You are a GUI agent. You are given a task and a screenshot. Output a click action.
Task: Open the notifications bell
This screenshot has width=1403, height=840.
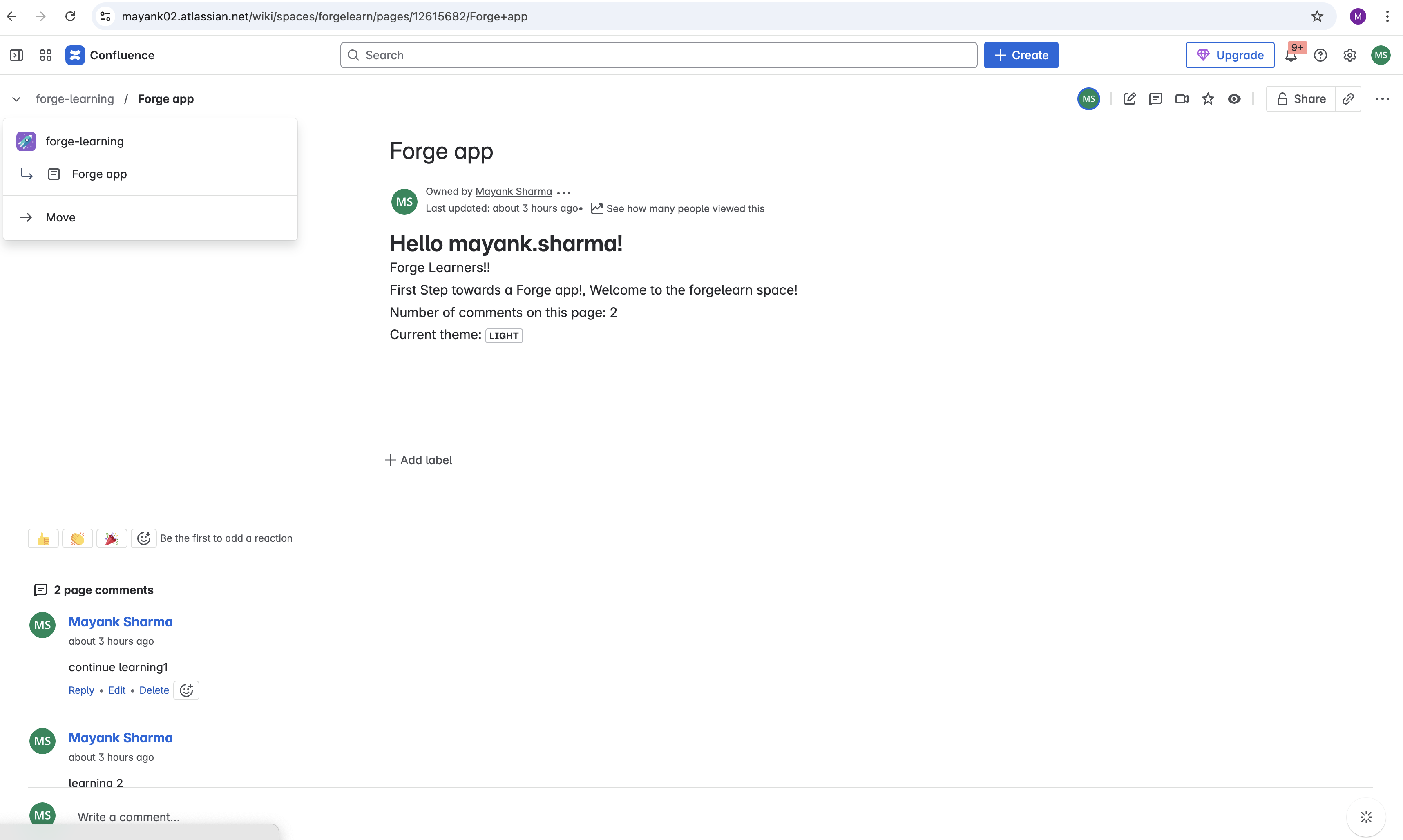pos(1291,56)
